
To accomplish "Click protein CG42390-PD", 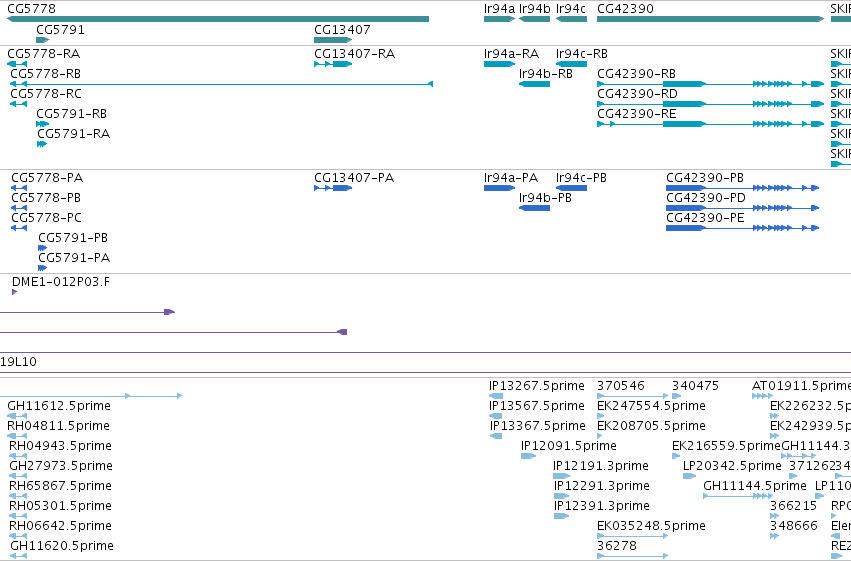I will 706,198.
